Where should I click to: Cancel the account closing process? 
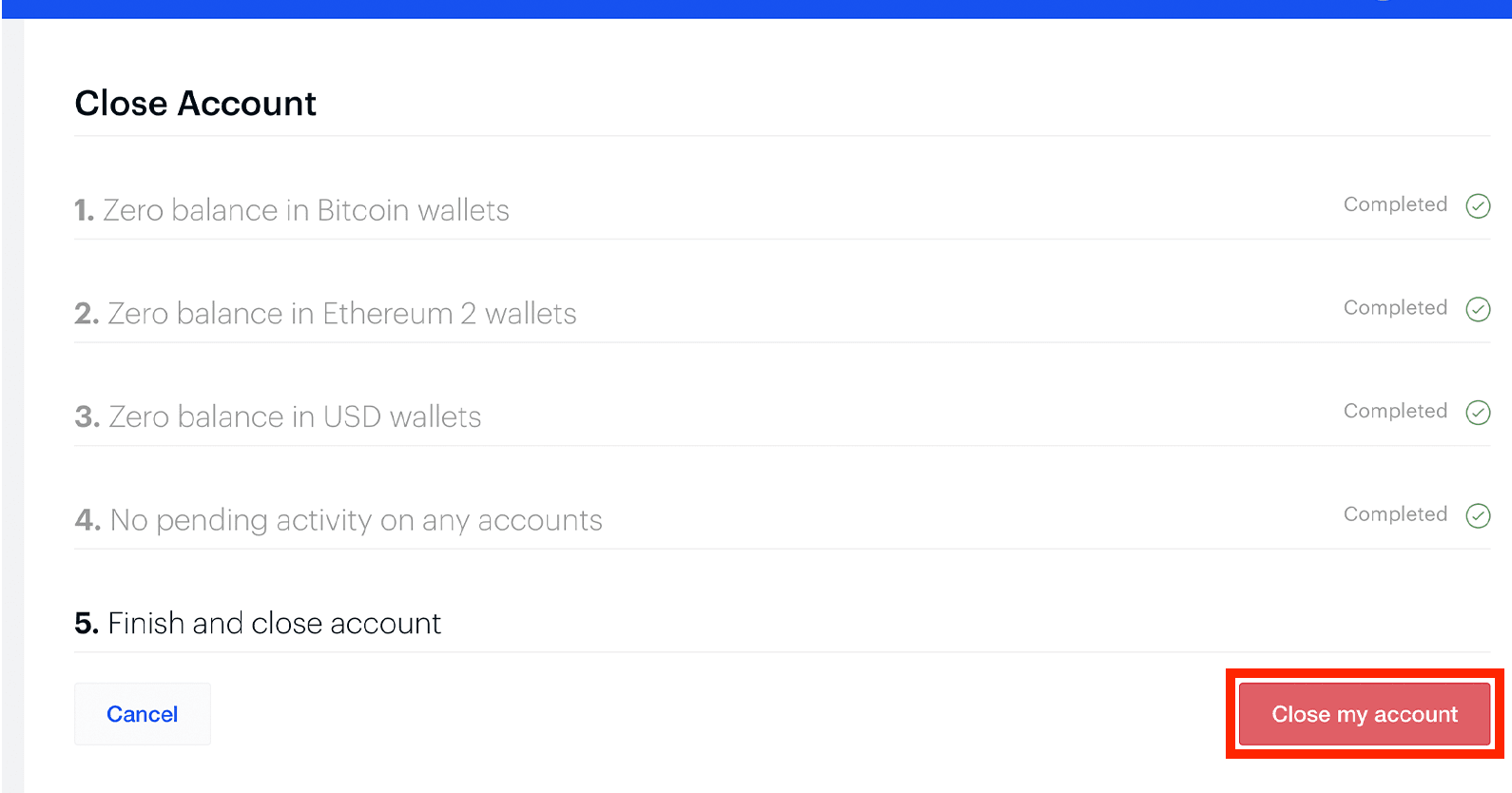point(143,714)
